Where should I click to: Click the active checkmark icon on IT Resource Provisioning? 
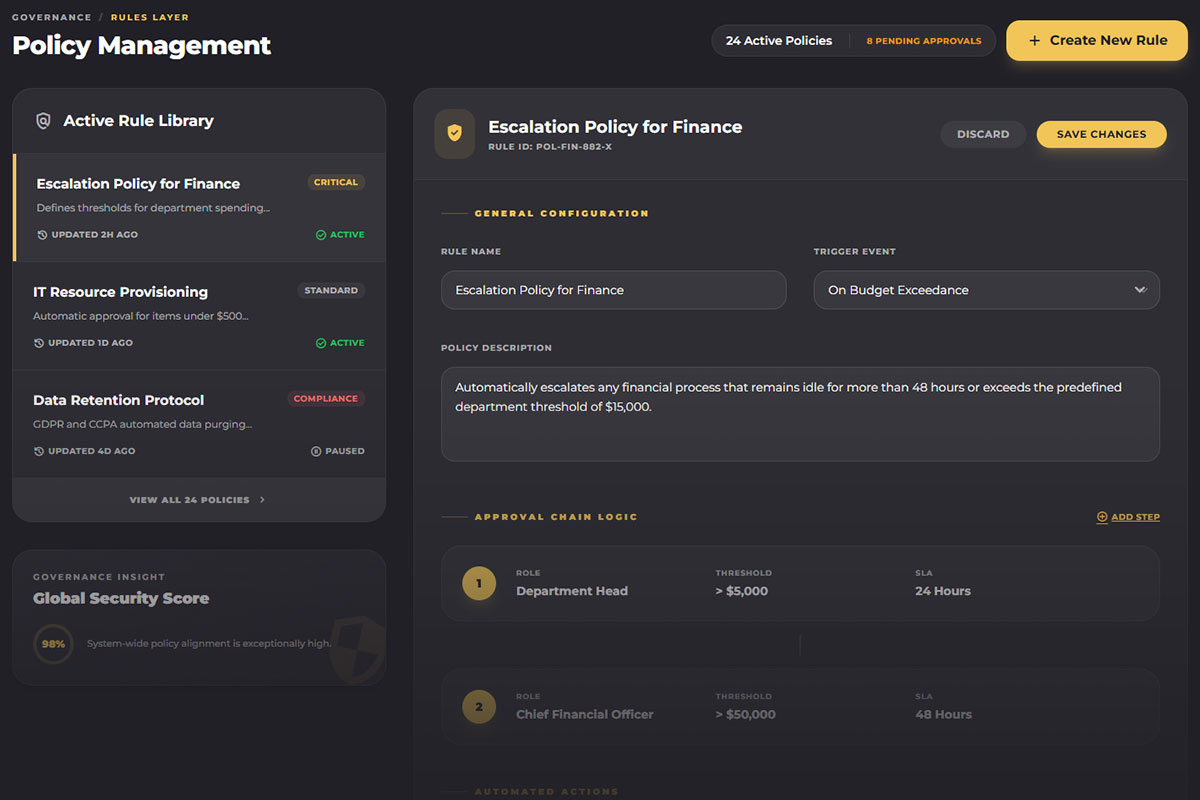(321, 343)
